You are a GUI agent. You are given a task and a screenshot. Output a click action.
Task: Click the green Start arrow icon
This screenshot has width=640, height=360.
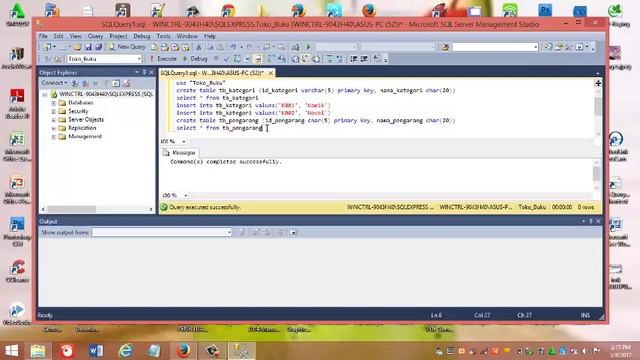coord(309,47)
